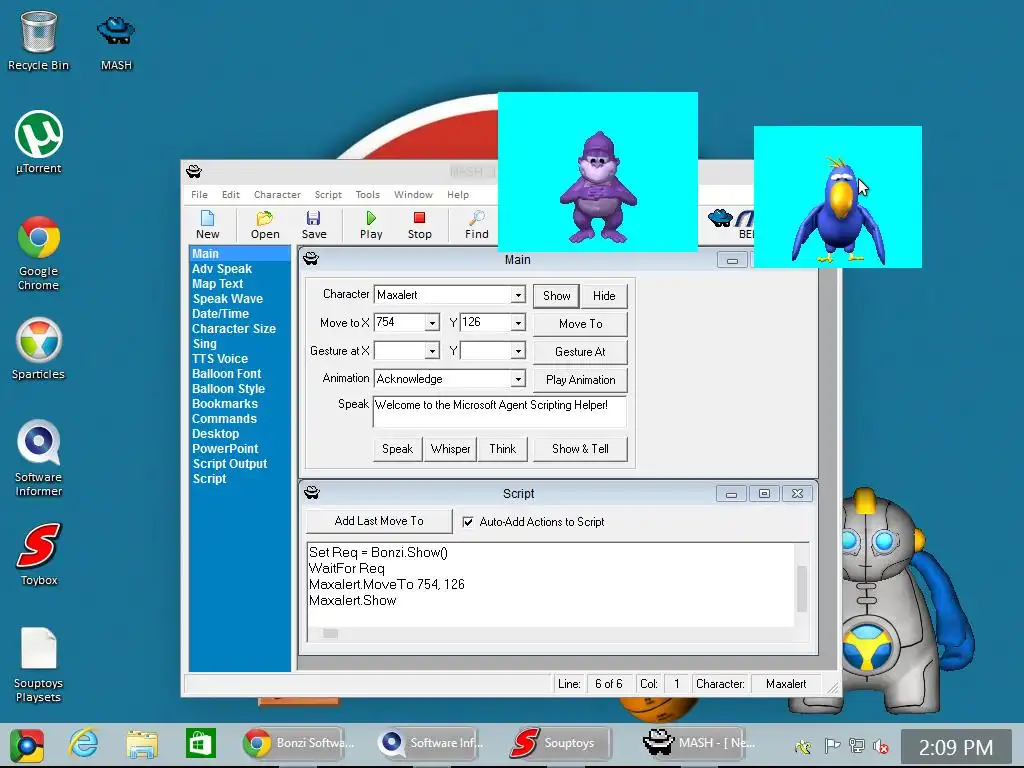Viewport: 1024px width, 768px height.
Task: Expand the Animation dropdown list
Action: click(x=518, y=379)
